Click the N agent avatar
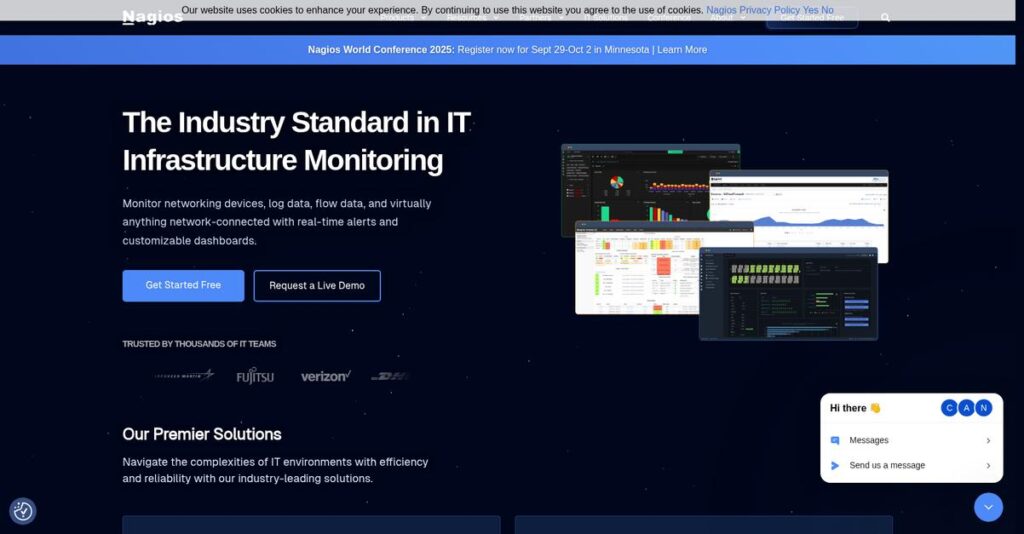Image resolution: width=1024 pixels, height=534 pixels. [984, 408]
